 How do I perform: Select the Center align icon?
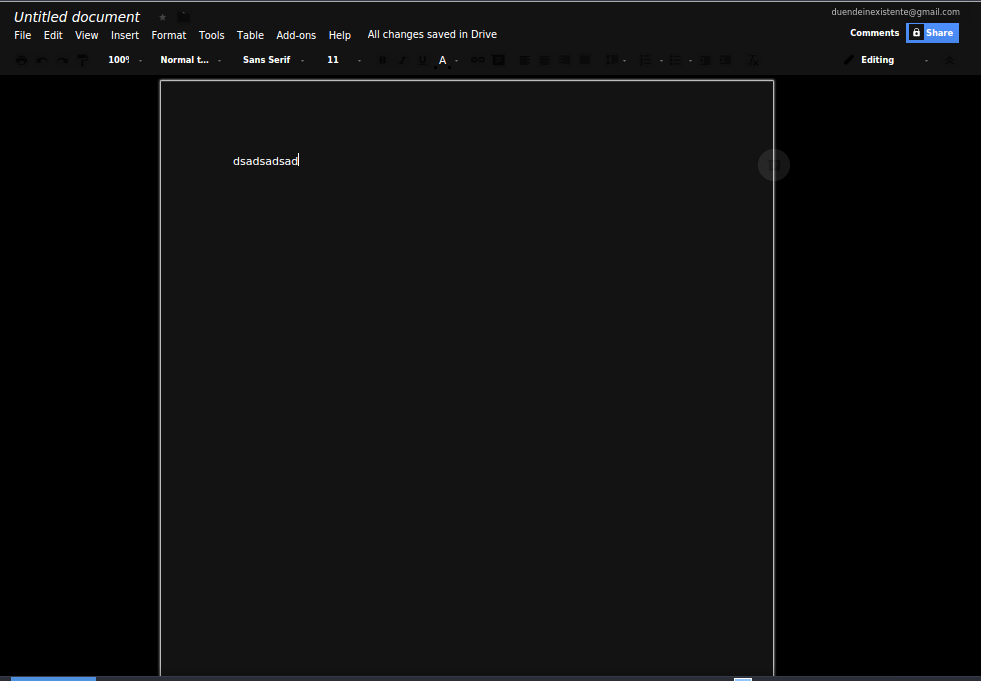tap(544, 59)
